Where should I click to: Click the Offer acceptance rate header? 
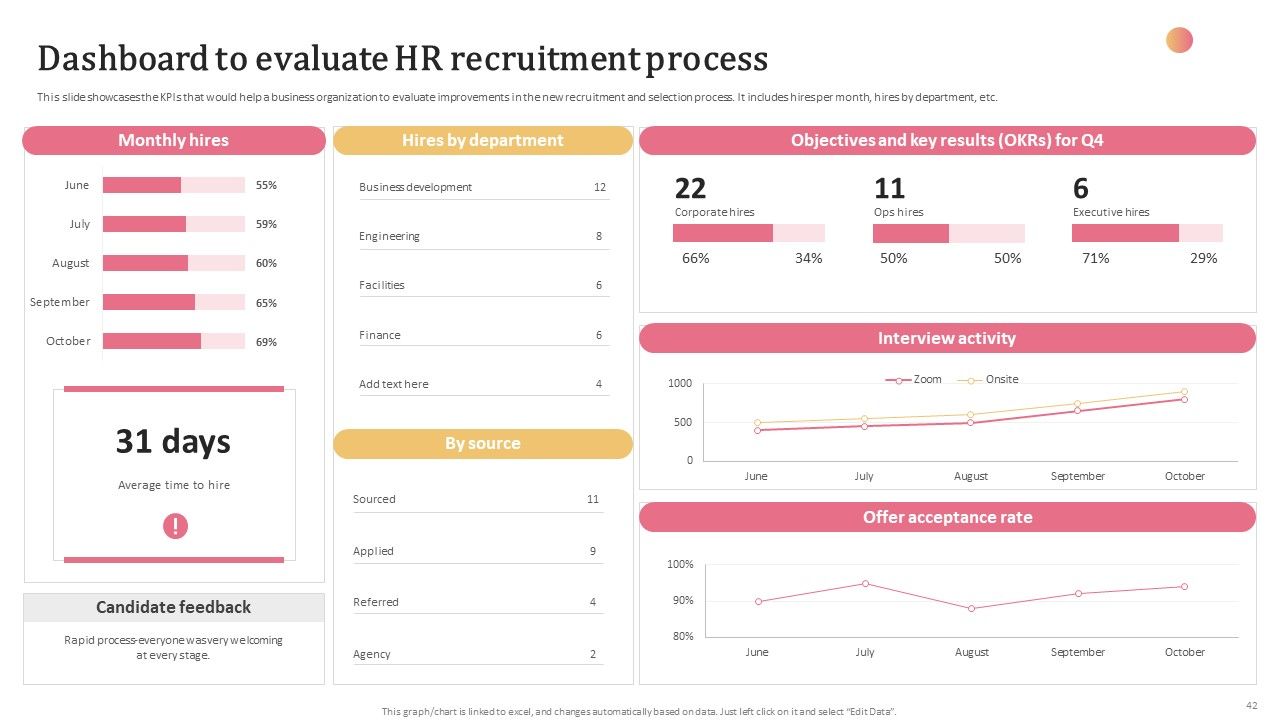point(947,517)
